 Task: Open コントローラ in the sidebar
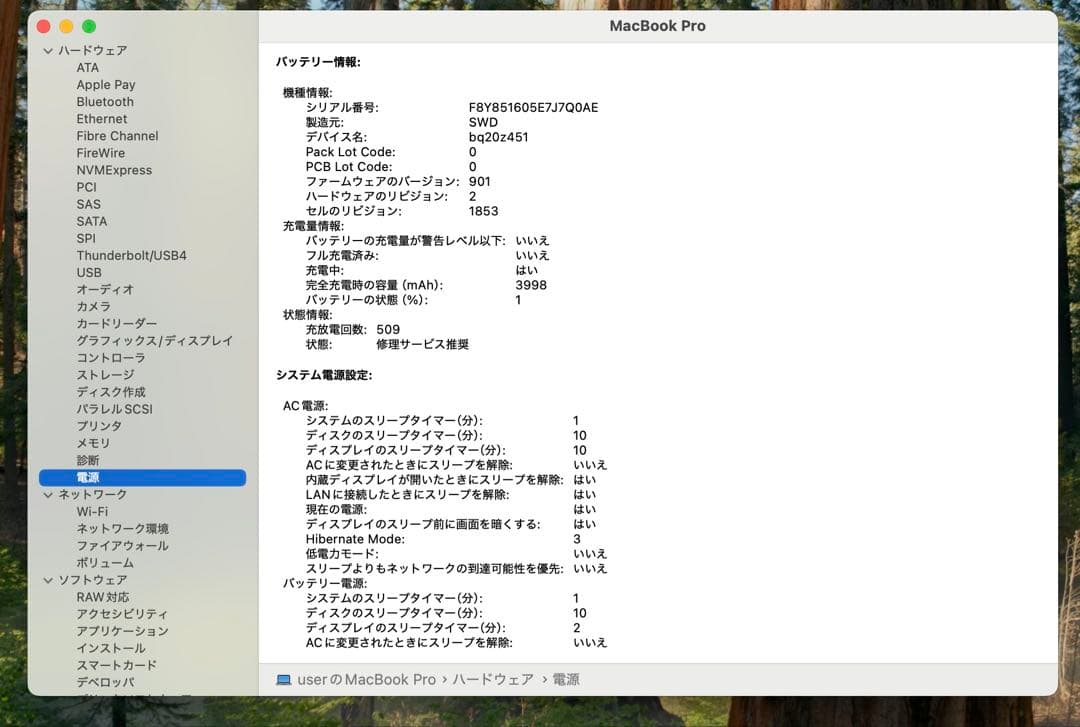[x=110, y=358]
